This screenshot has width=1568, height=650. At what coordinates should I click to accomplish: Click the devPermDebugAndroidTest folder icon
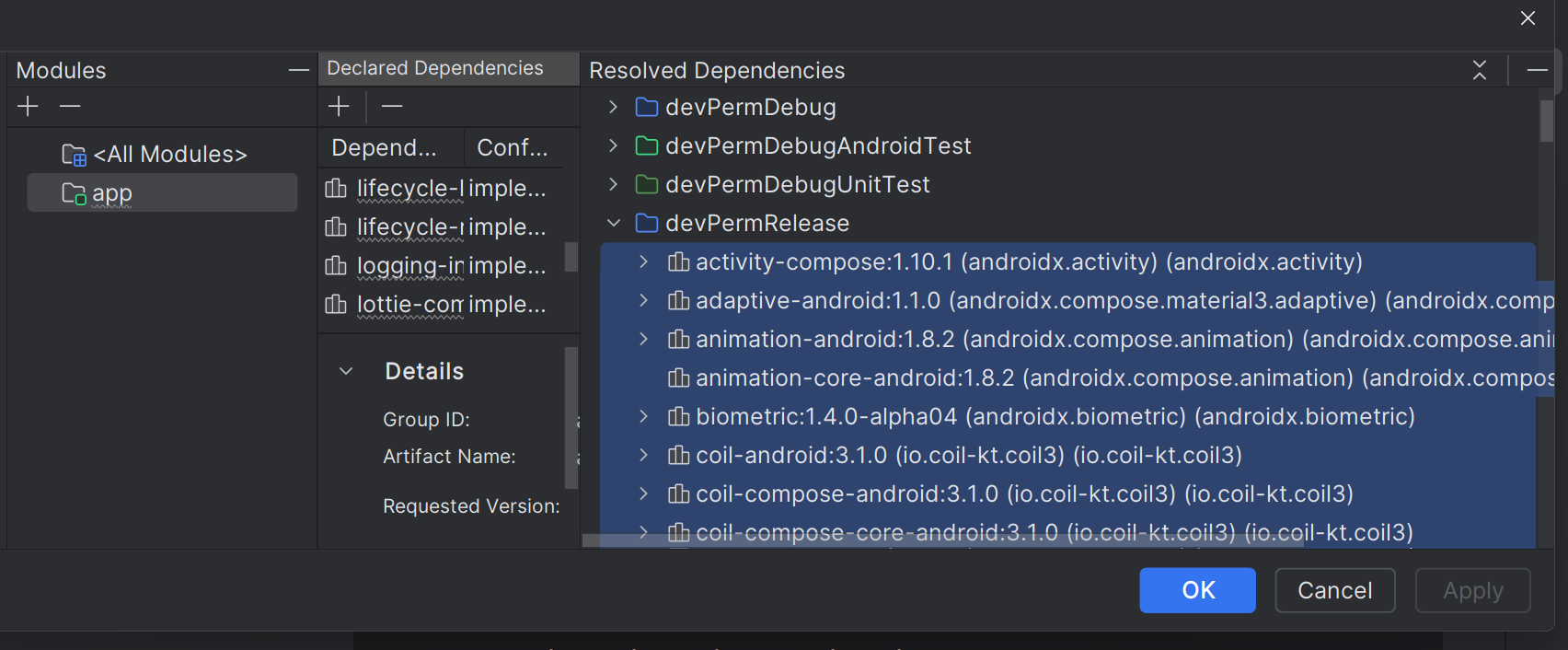tap(647, 145)
